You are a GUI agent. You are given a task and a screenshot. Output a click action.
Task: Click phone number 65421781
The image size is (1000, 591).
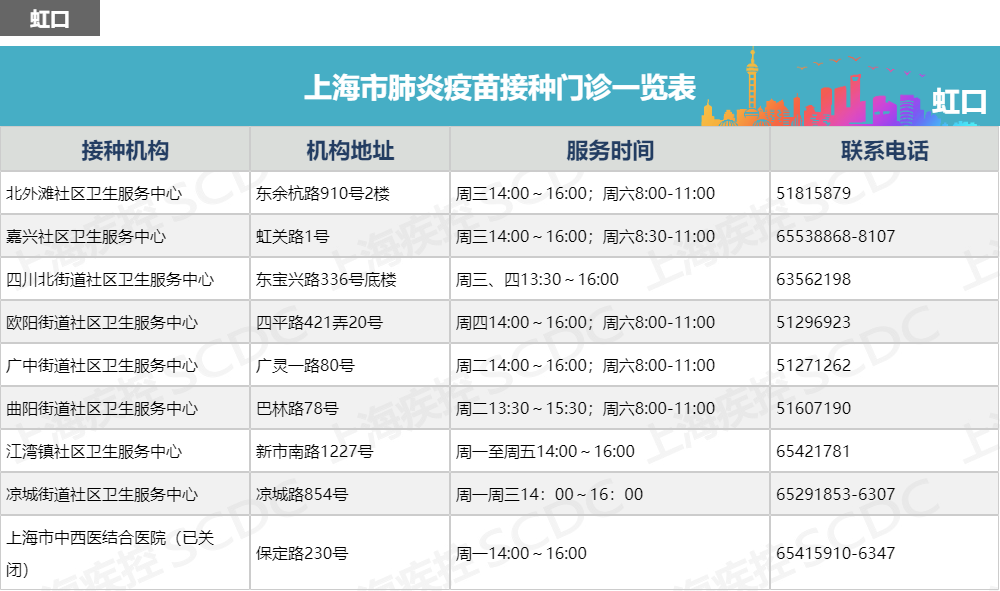(x=813, y=451)
